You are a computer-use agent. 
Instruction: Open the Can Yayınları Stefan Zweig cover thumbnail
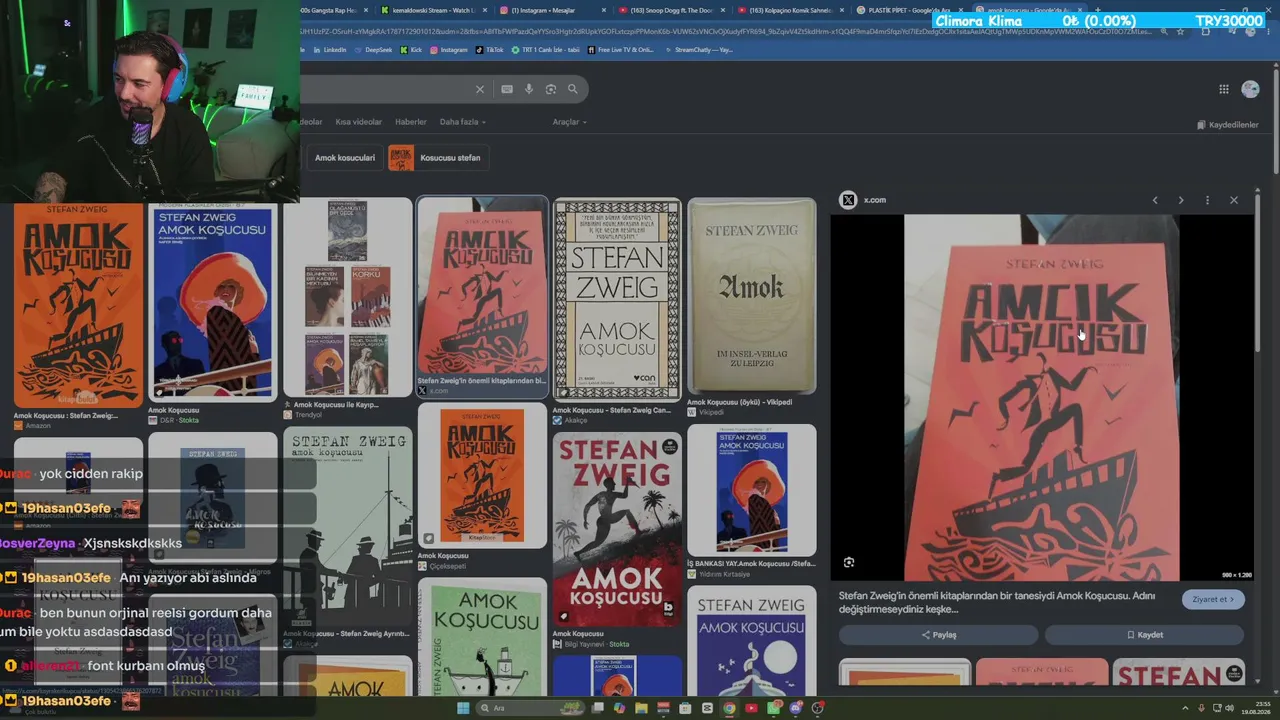click(x=617, y=299)
